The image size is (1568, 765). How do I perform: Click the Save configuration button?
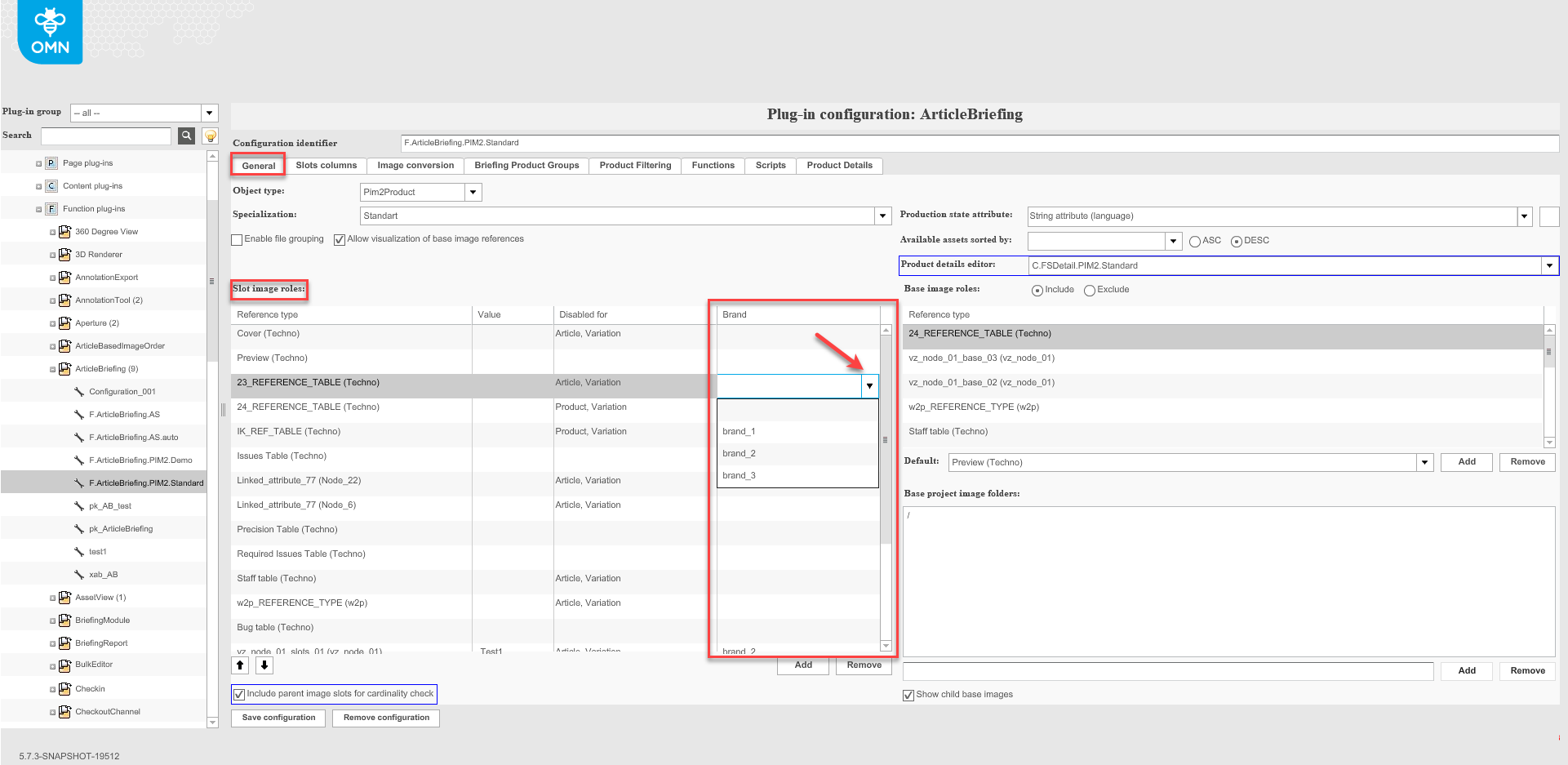click(x=278, y=718)
